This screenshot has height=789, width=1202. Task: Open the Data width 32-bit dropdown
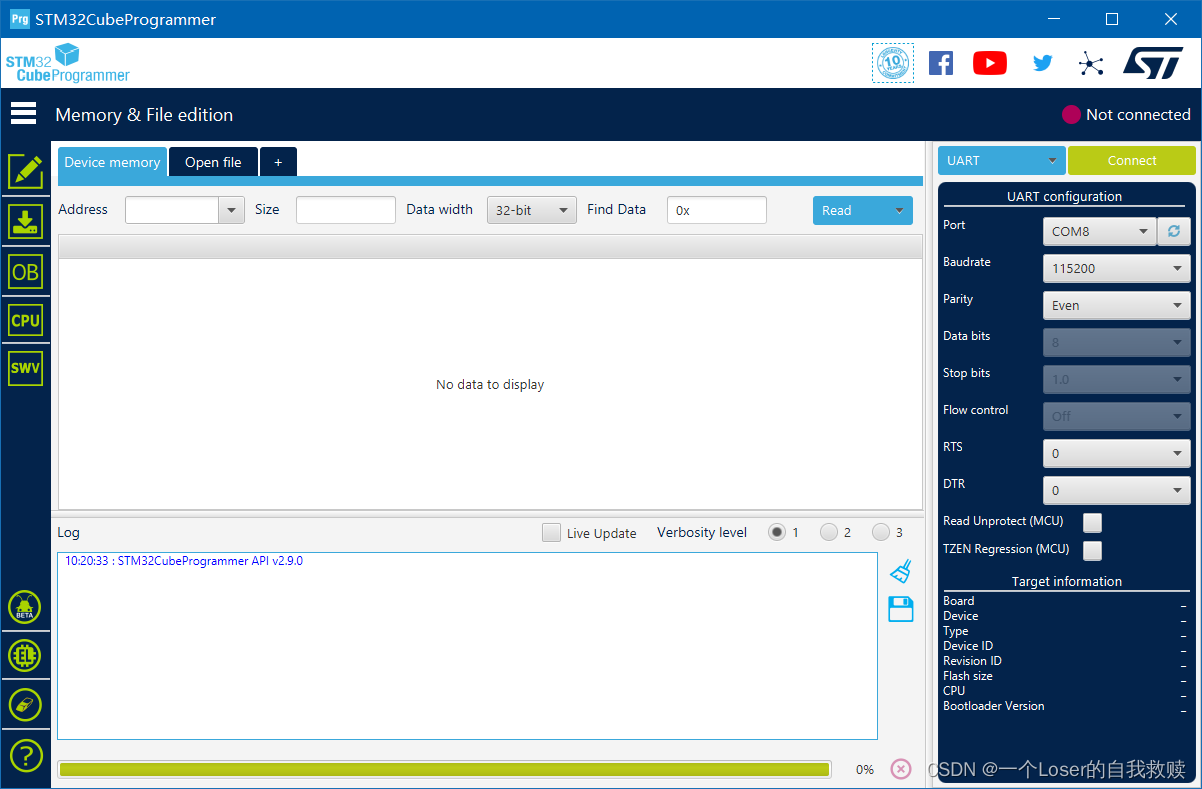[x=532, y=210]
